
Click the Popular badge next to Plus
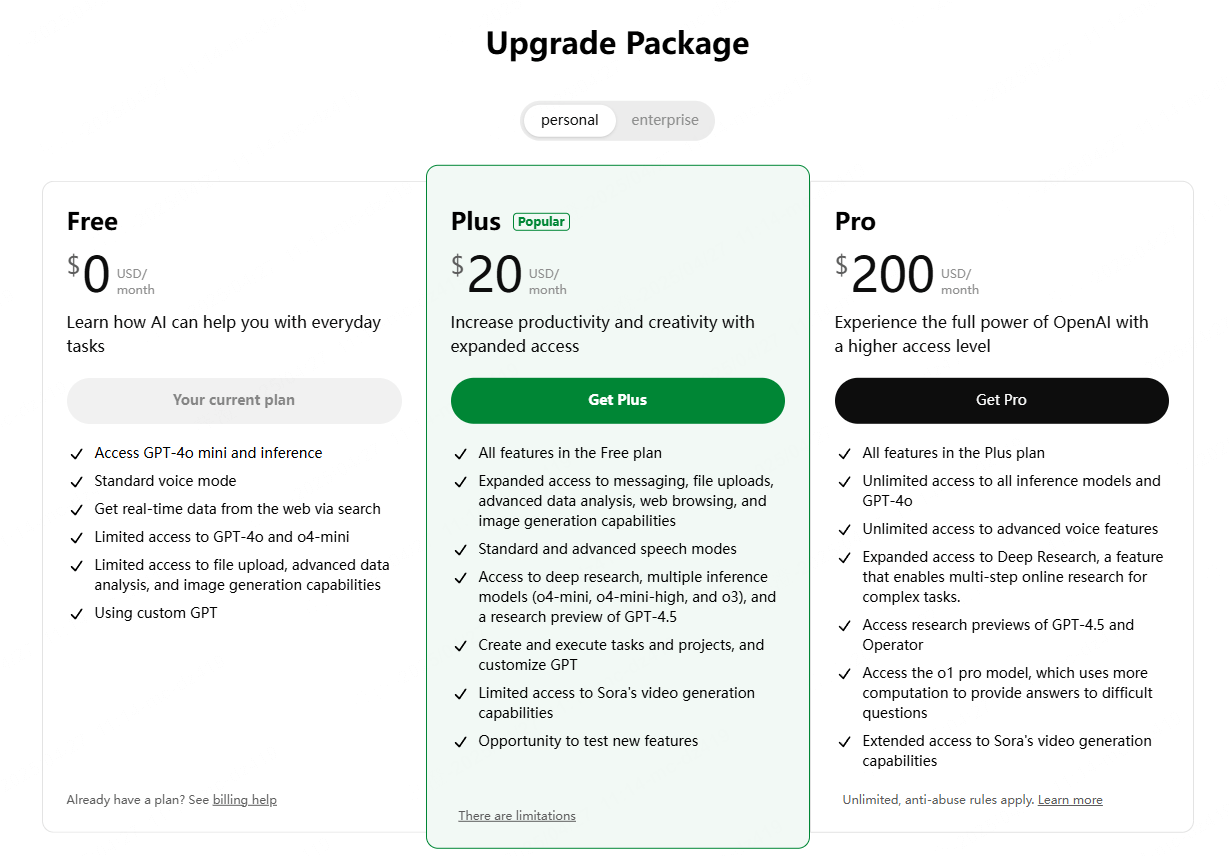pyautogui.click(x=541, y=222)
